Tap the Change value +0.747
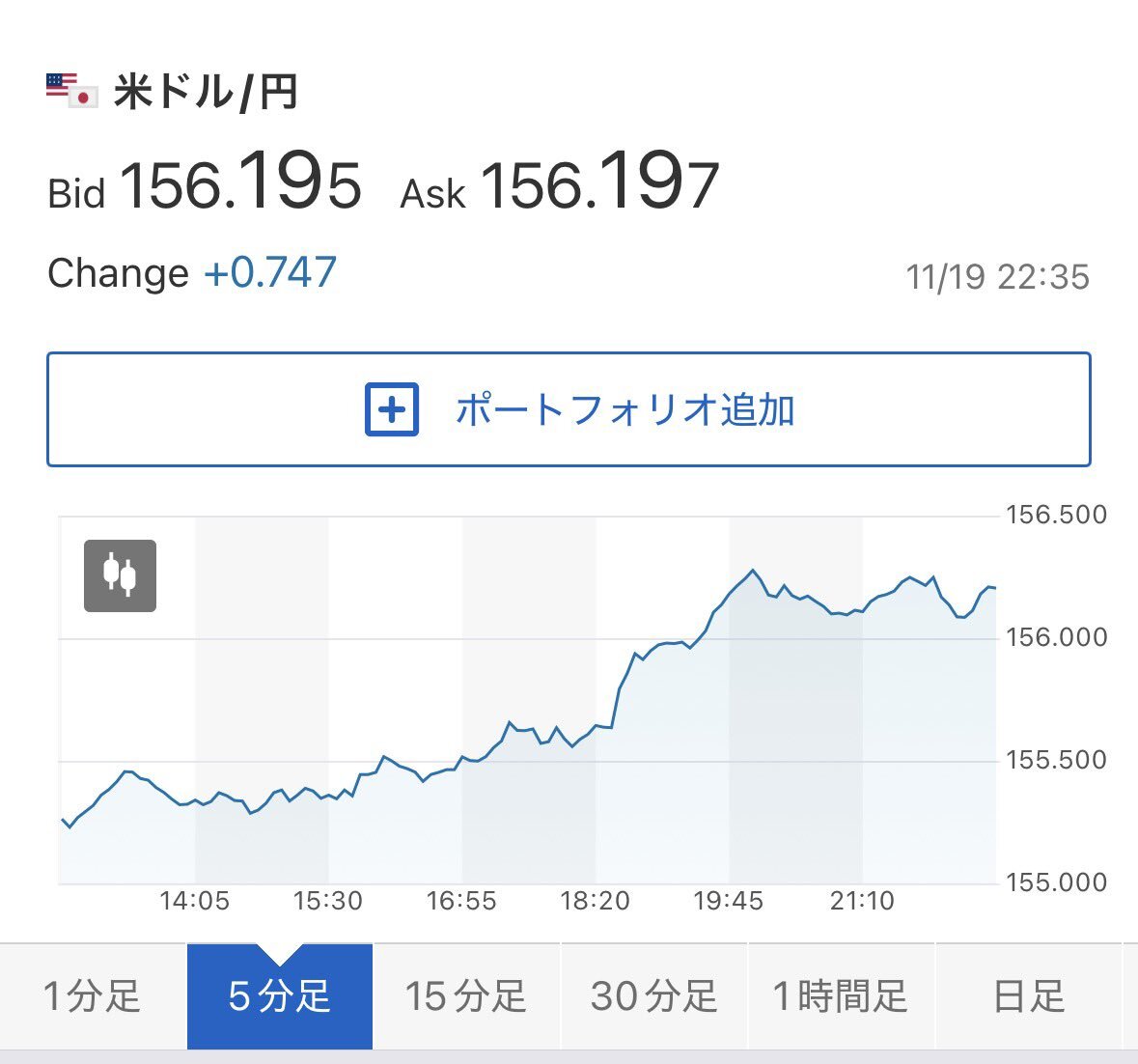The height and width of the screenshot is (1064, 1138). click(x=269, y=273)
